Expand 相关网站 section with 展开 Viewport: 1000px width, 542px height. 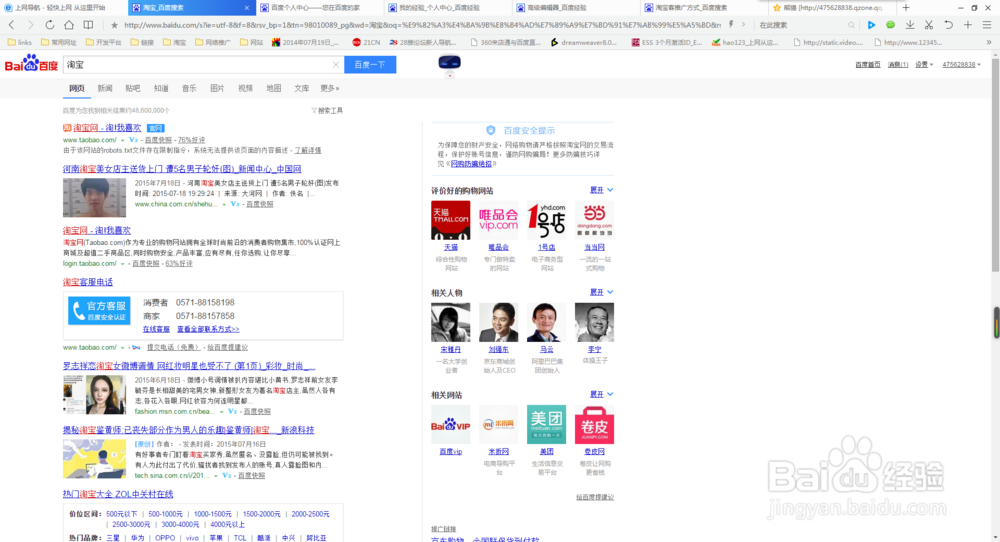pyautogui.click(x=601, y=394)
